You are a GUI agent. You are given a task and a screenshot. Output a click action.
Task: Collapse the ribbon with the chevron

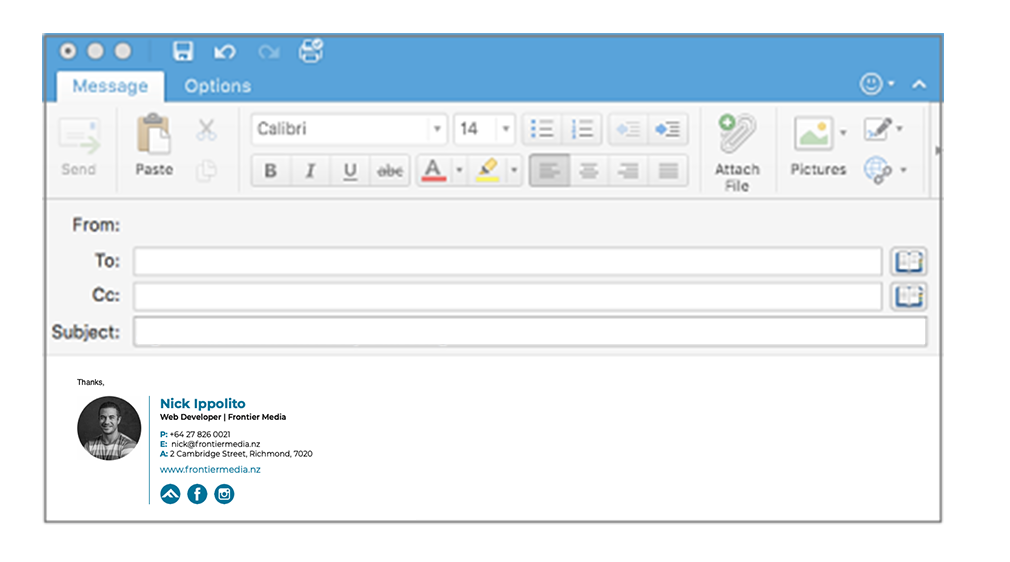tap(919, 84)
